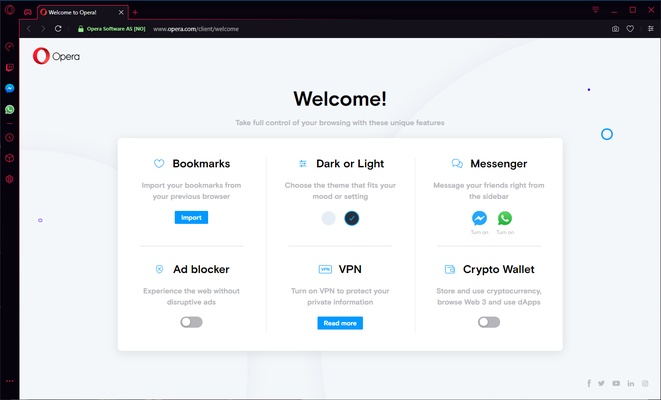Take a snapshot with camera icon
Image resolution: width=661 pixels, height=400 pixels.
point(615,29)
